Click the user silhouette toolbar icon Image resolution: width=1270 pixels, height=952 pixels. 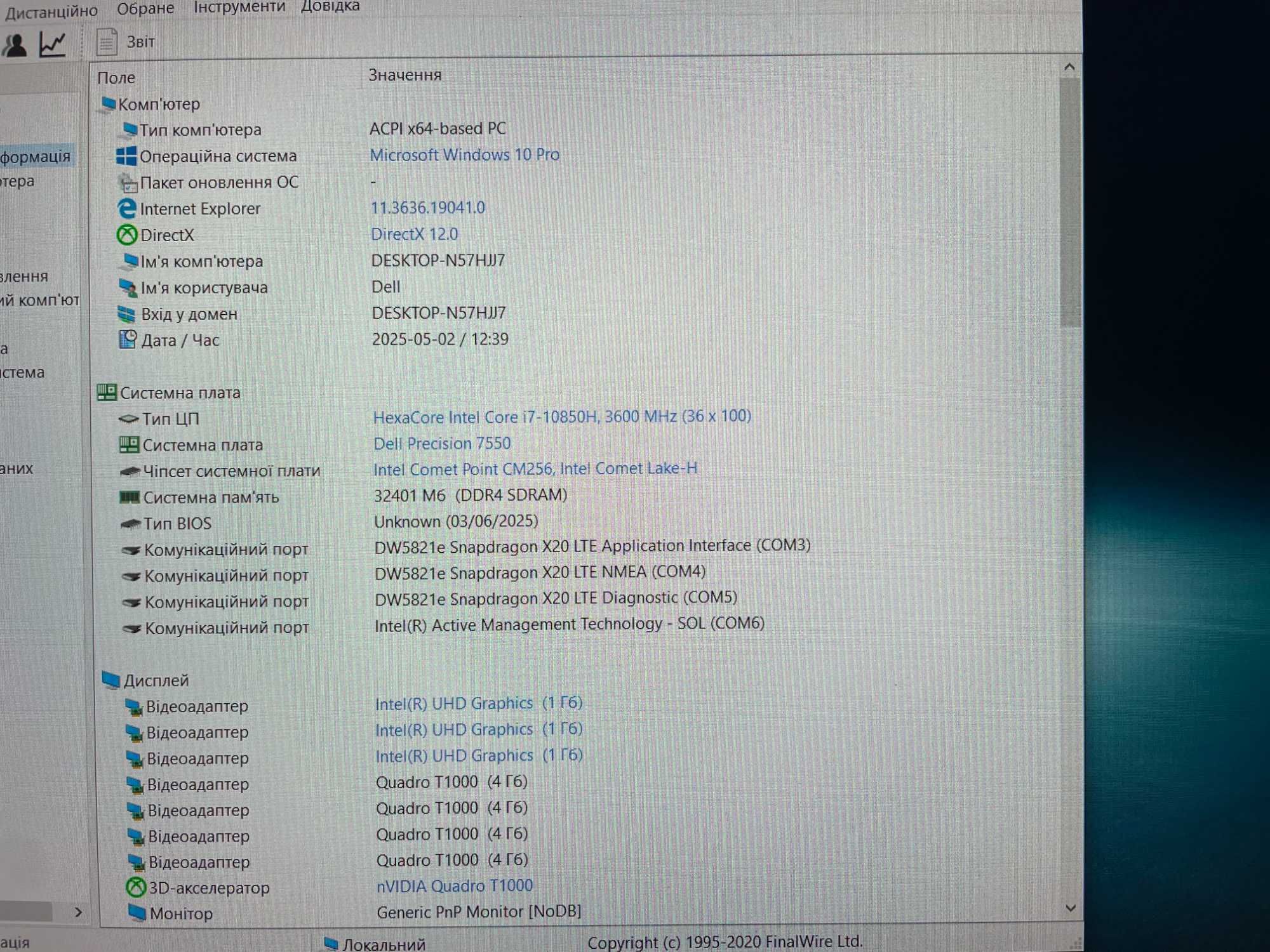tap(15, 45)
